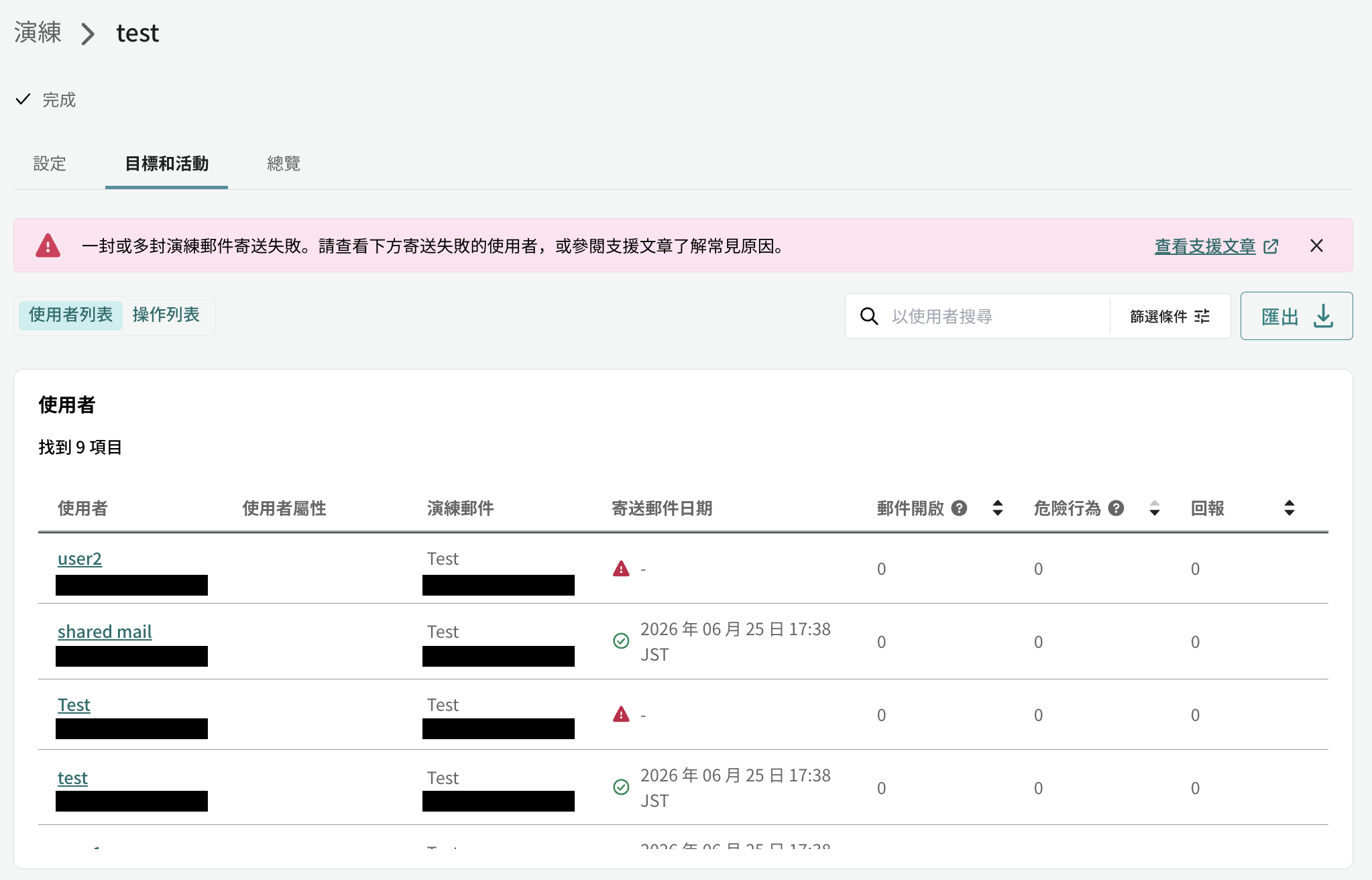Viewport: 1372px width, 880px height.
Task: Click the red failure icon in Test row
Action: pyautogui.click(x=622, y=714)
